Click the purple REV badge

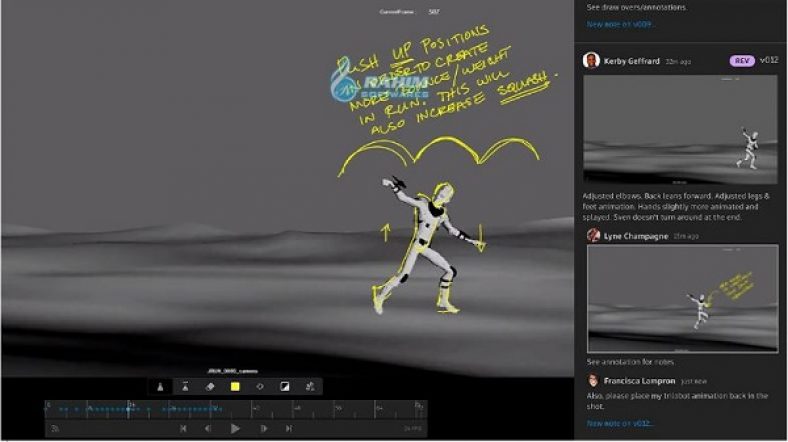(x=742, y=61)
